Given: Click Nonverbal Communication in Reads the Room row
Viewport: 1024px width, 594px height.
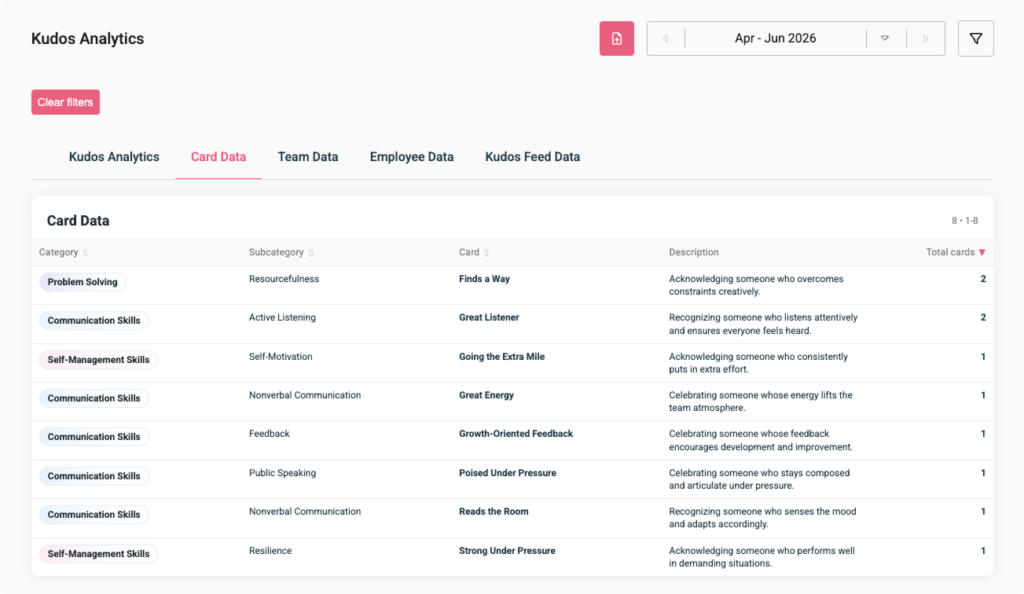Looking at the screenshot, I should [x=305, y=511].
